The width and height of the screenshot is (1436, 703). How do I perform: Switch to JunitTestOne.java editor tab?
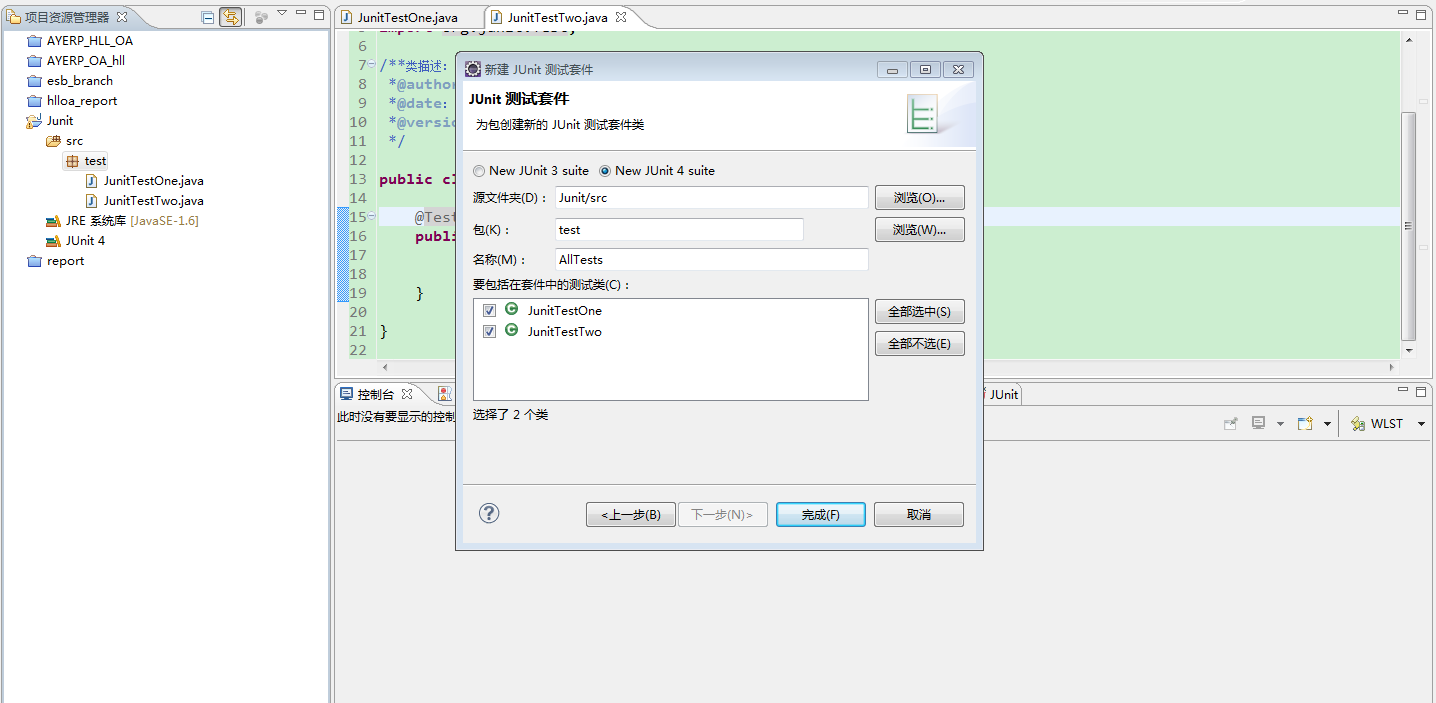pyautogui.click(x=406, y=18)
